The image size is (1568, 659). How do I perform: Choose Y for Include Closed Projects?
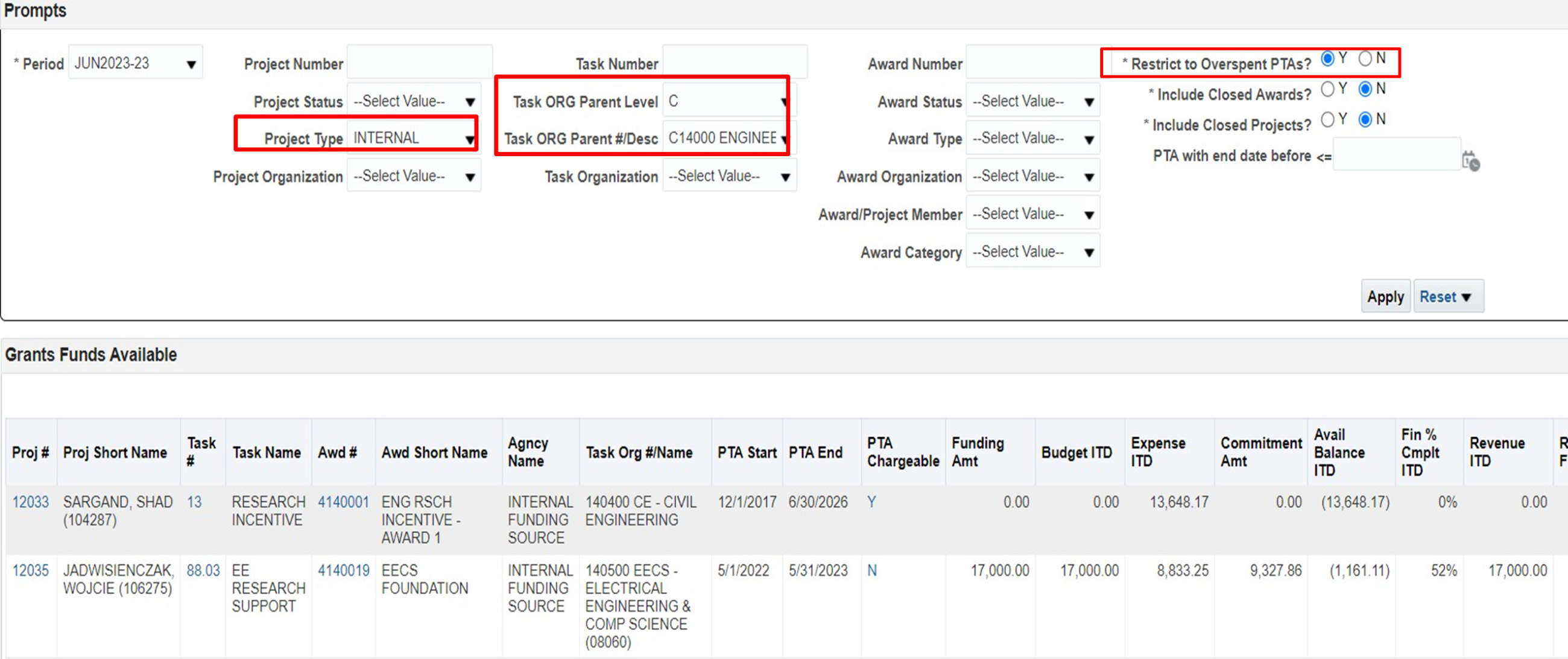click(1327, 119)
